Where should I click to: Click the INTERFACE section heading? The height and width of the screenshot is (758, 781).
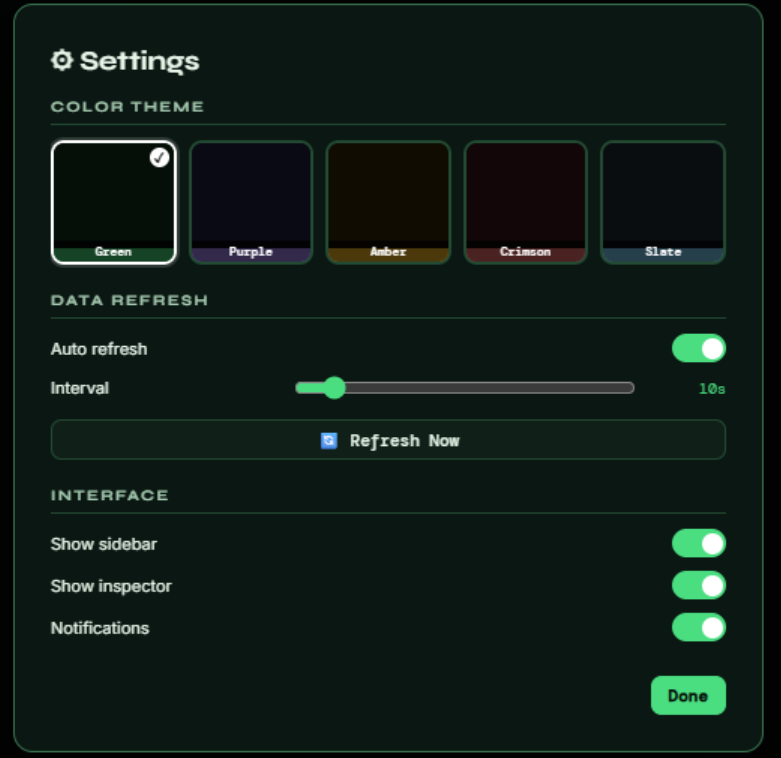pos(110,496)
